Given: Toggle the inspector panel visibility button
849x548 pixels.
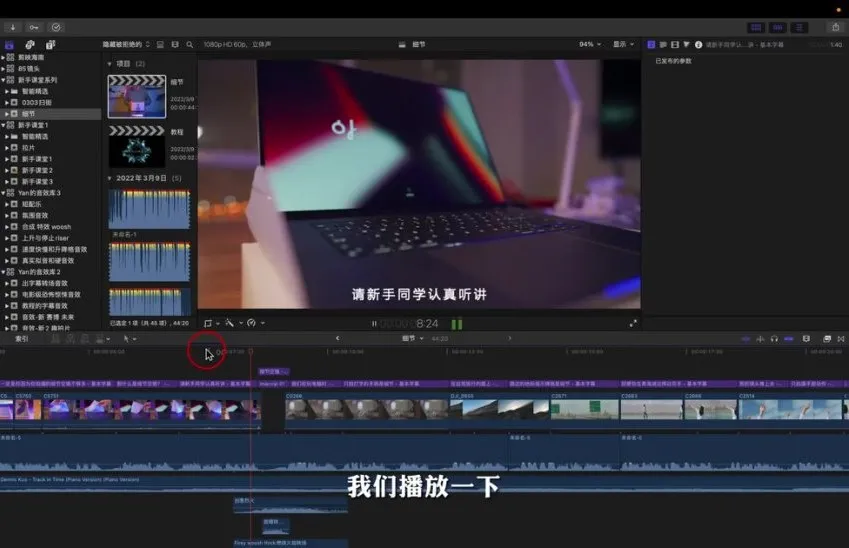Looking at the screenshot, I should [x=799, y=27].
